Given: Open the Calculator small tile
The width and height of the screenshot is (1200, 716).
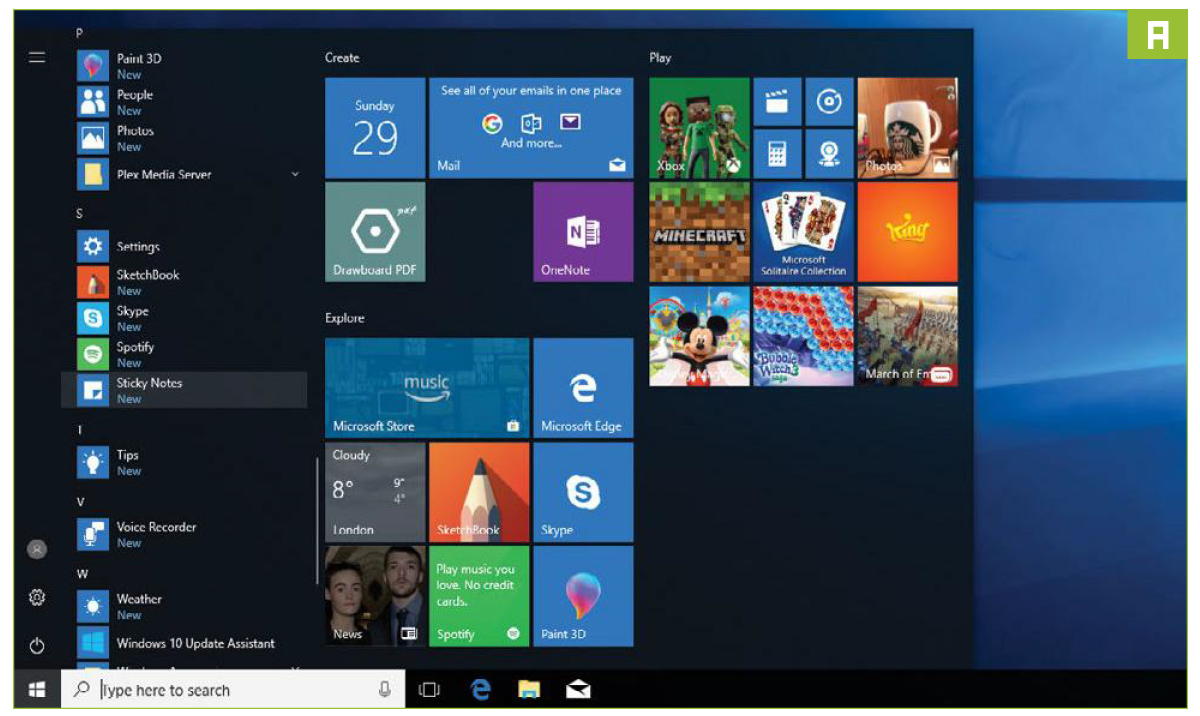Looking at the screenshot, I should tap(777, 154).
